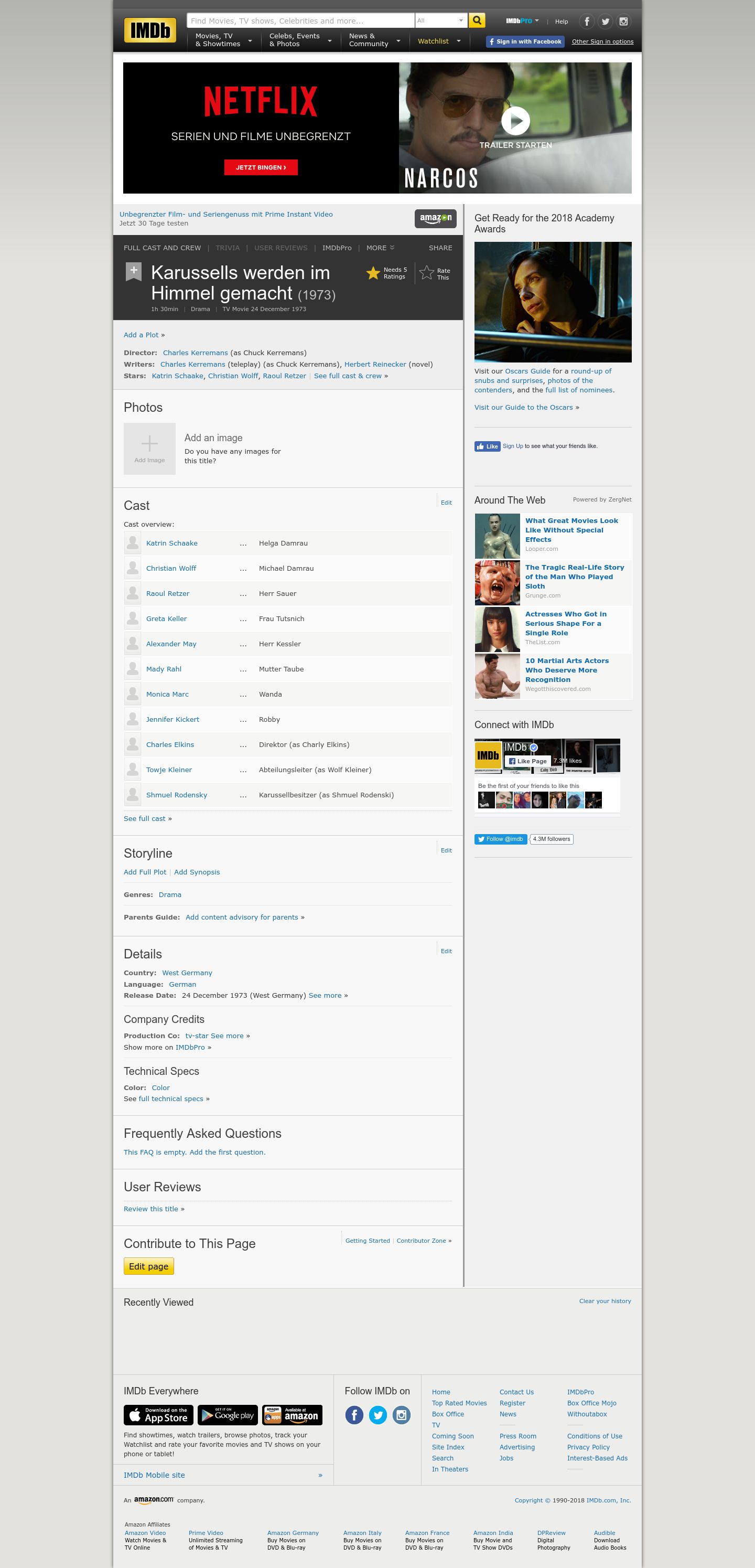Click footer Instagram circle icon
755x1568 pixels.
tap(402, 1415)
